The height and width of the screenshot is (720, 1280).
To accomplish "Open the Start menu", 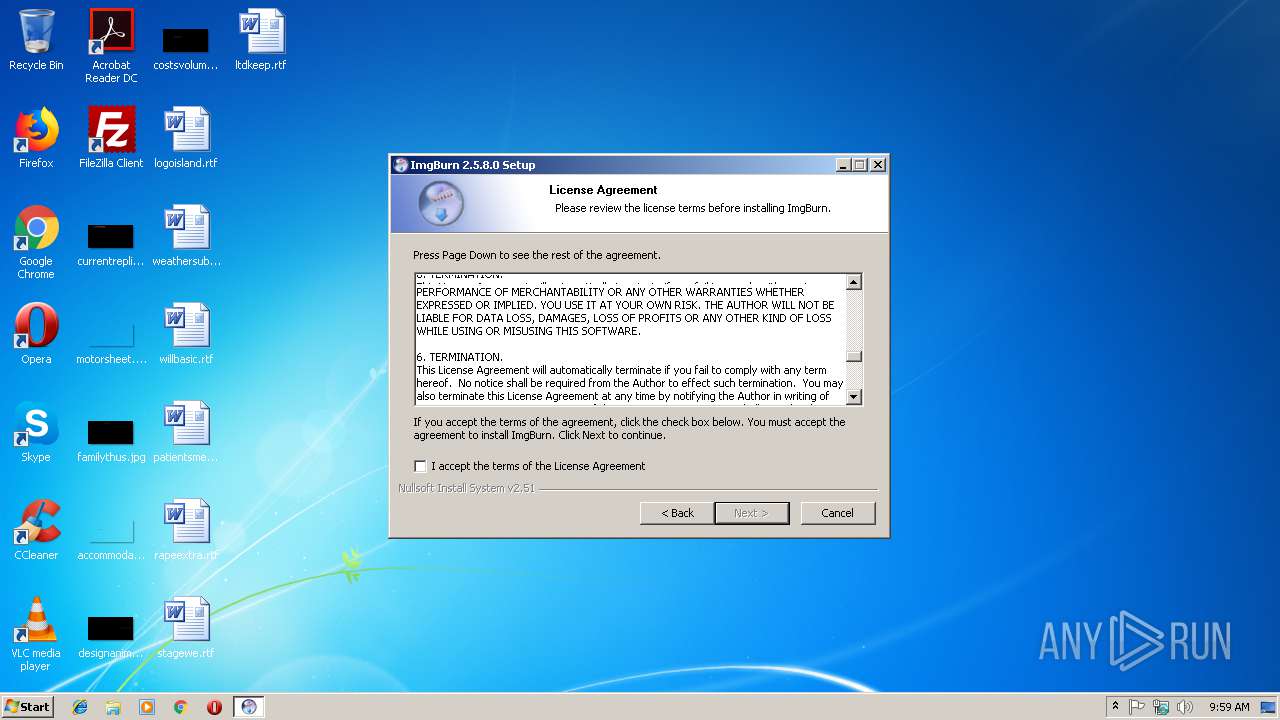I will coord(27,707).
